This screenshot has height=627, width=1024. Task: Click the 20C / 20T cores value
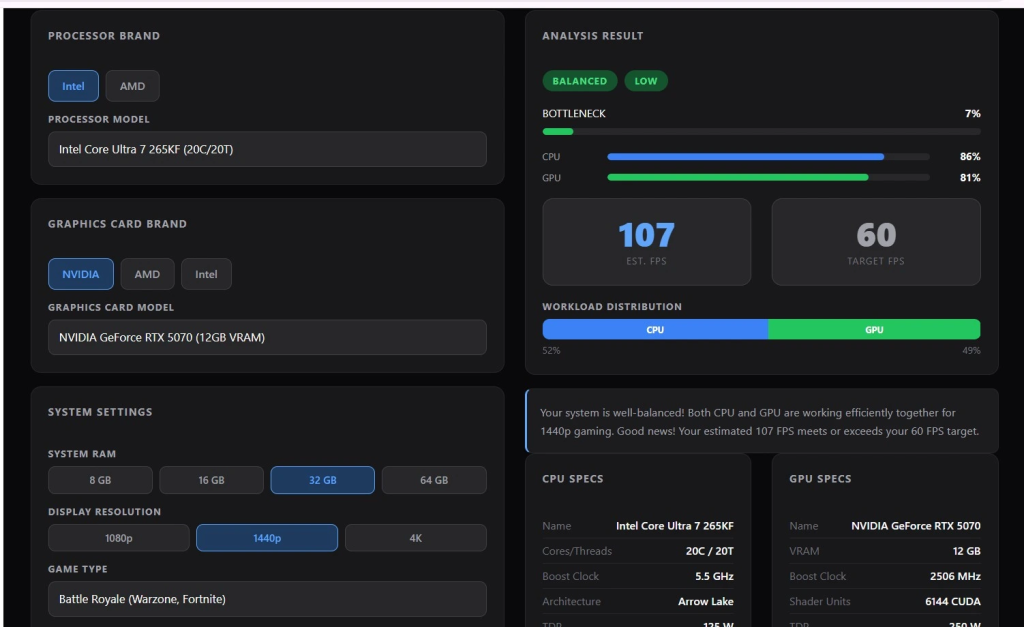tap(709, 551)
